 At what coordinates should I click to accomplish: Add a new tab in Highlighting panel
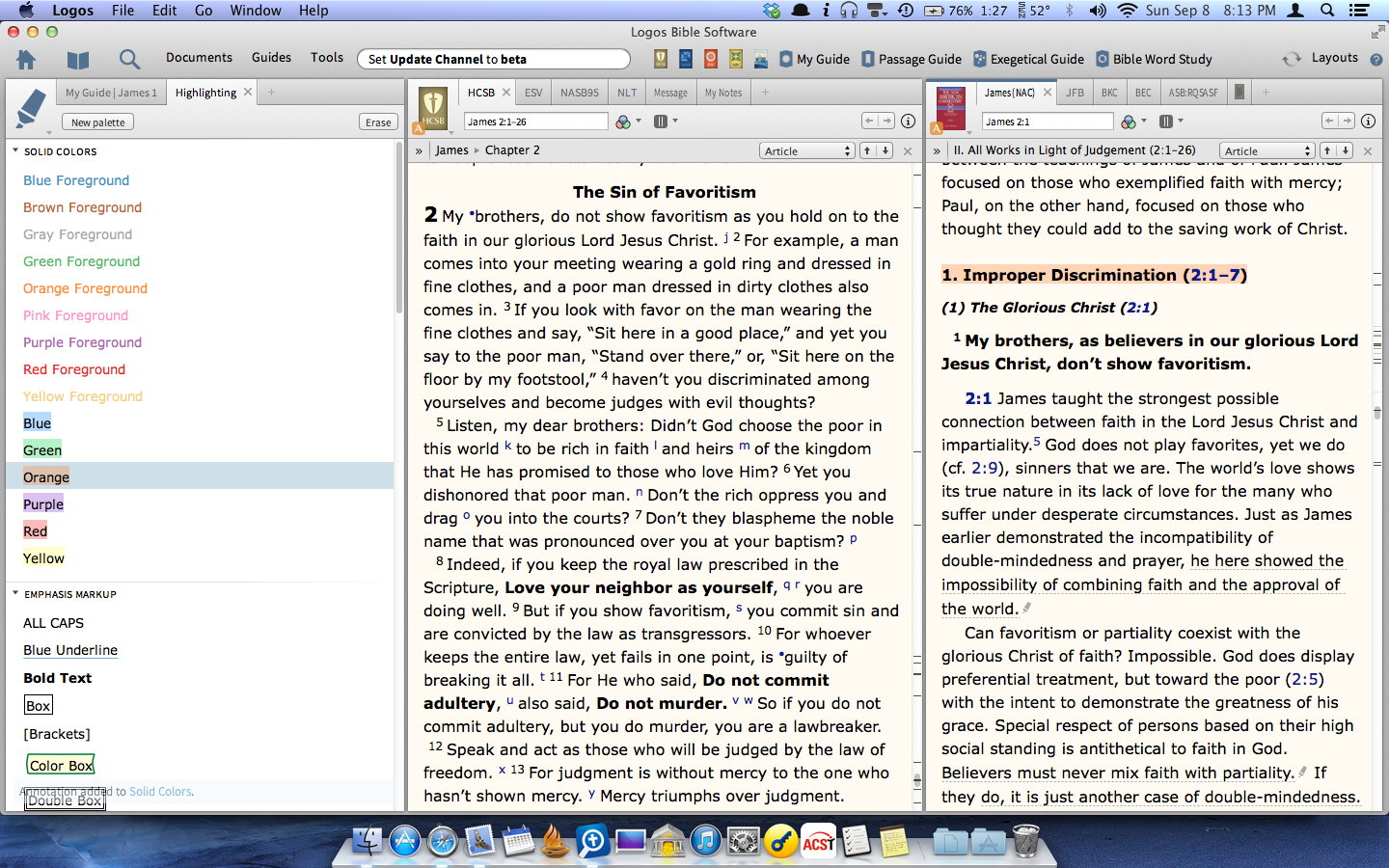[272, 93]
